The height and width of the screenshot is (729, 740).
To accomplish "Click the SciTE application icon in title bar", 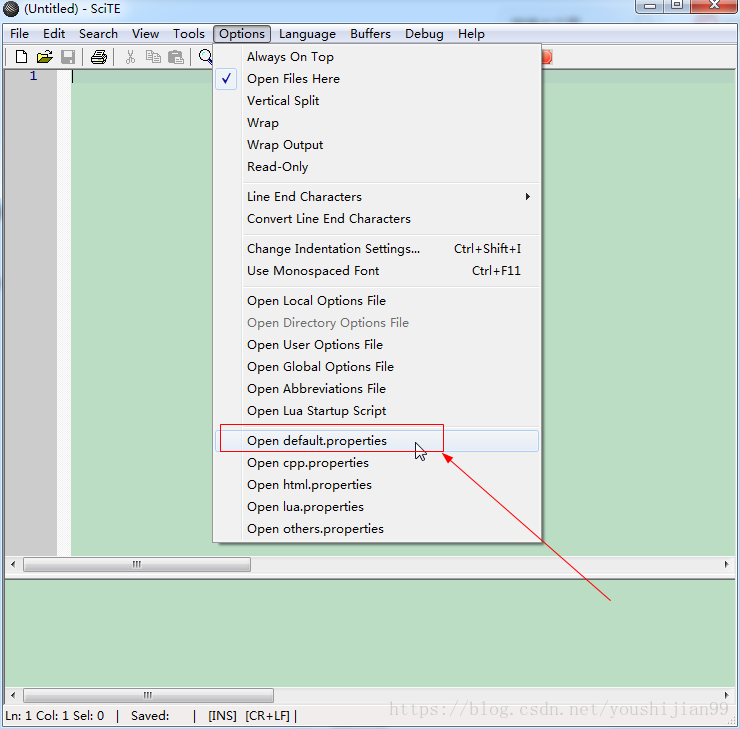I will coord(10,8).
